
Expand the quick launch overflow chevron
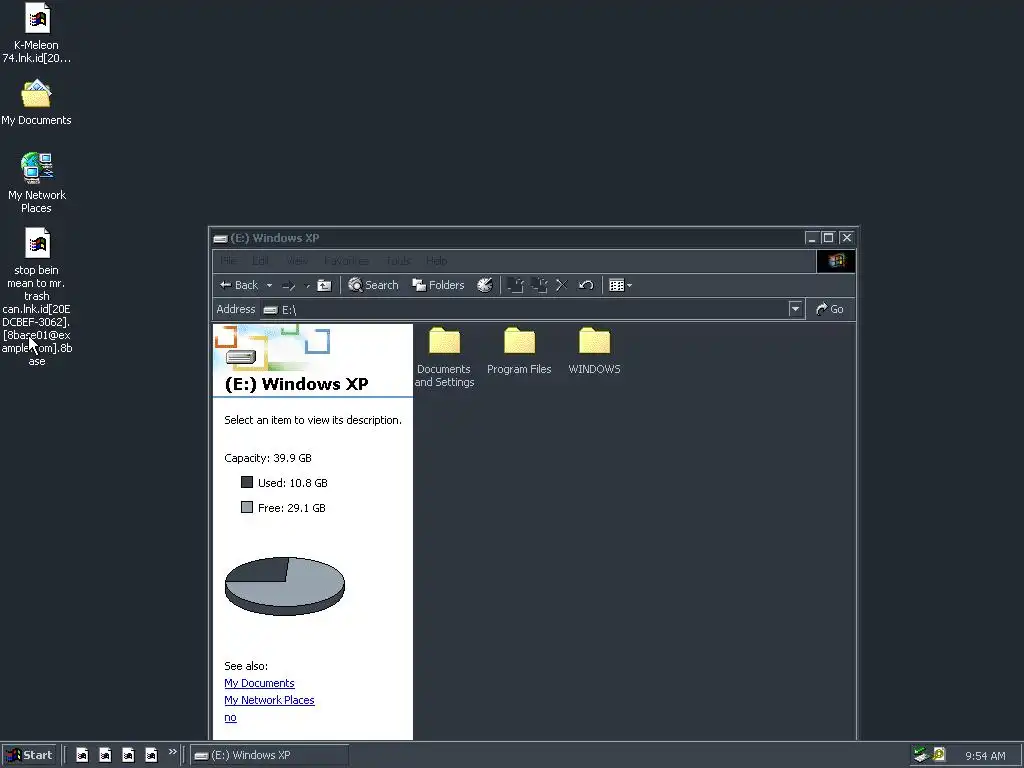[172, 752]
